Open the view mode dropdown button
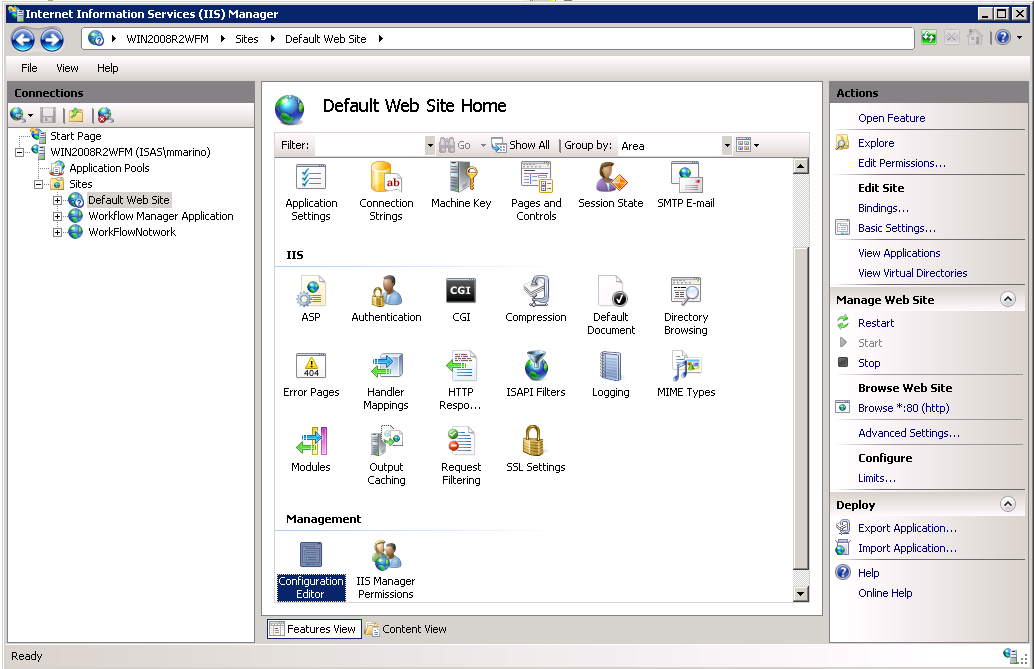The image size is (1034, 669). coord(748,145)
